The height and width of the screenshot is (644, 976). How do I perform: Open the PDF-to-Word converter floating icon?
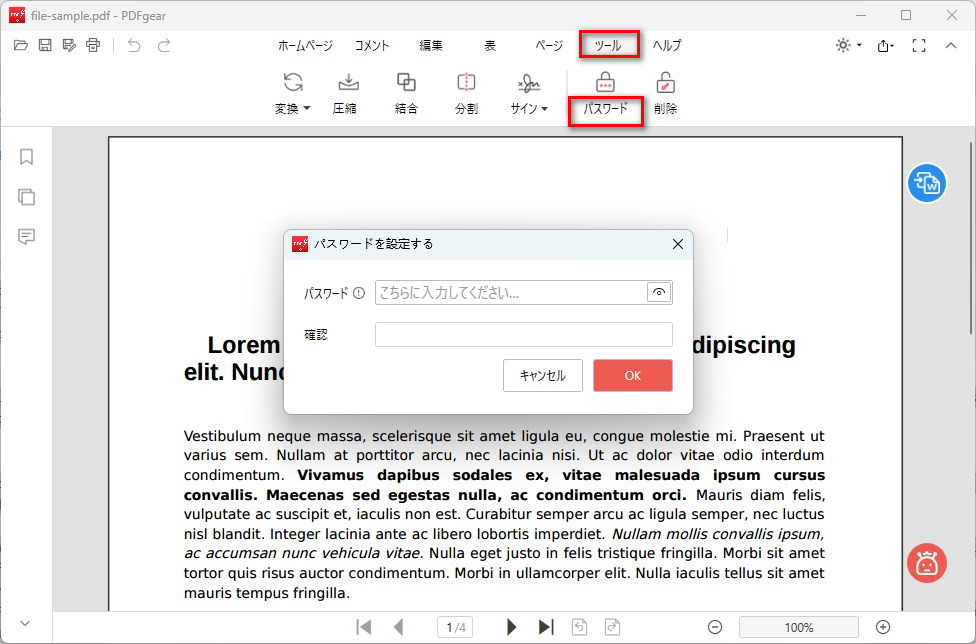point(927,183)
